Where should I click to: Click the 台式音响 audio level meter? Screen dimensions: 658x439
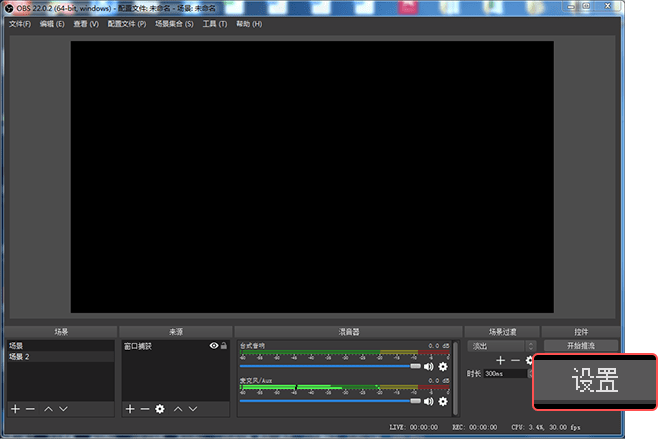click(x=345, y=354)
